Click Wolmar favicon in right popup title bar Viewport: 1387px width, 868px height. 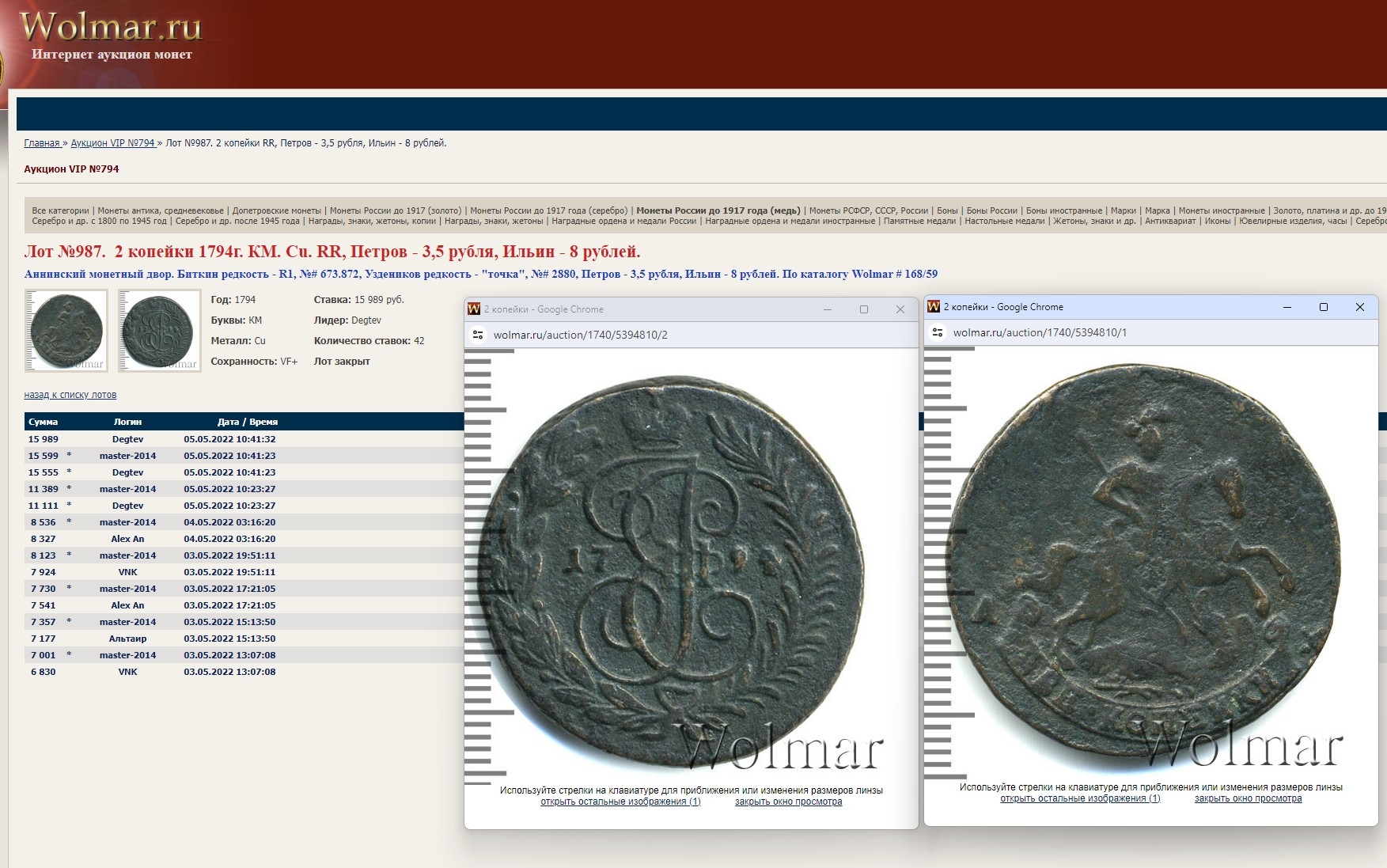[x=934, y=307]
